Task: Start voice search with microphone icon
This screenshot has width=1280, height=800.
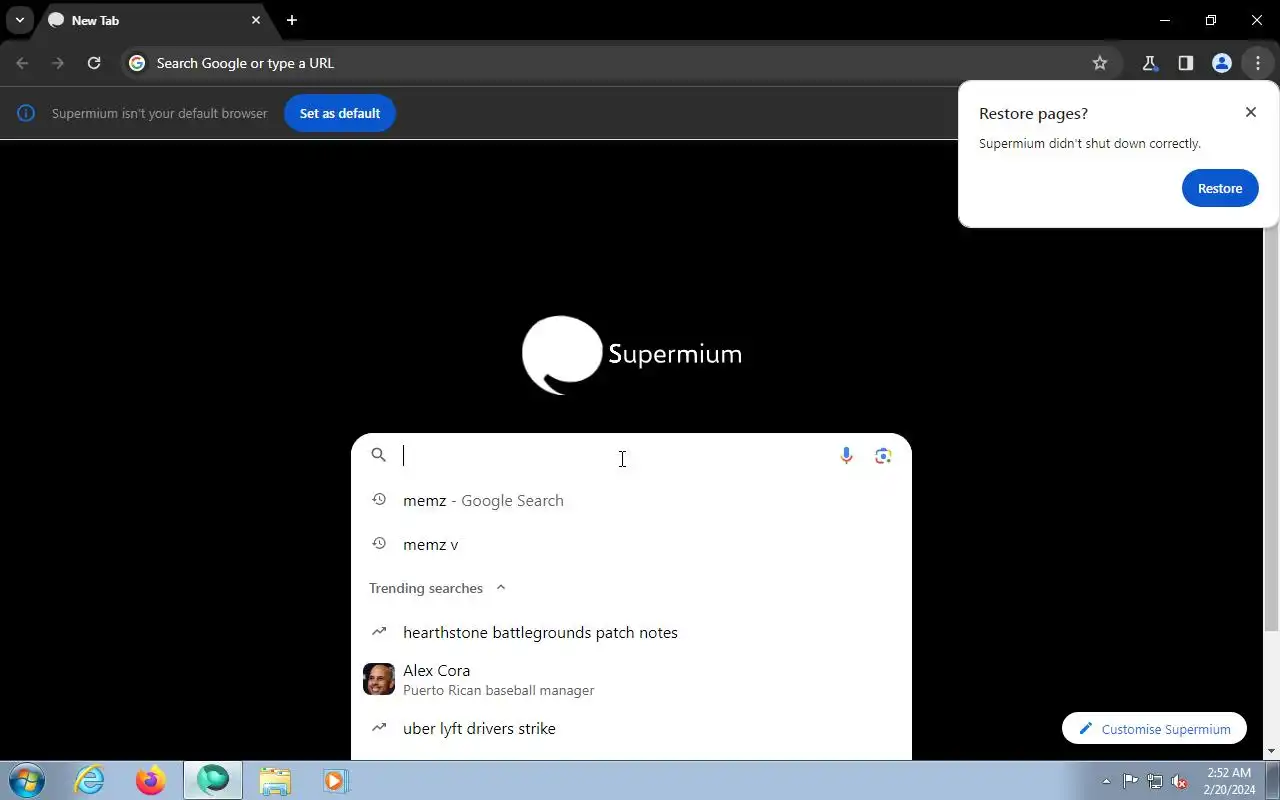Action: 846,456
